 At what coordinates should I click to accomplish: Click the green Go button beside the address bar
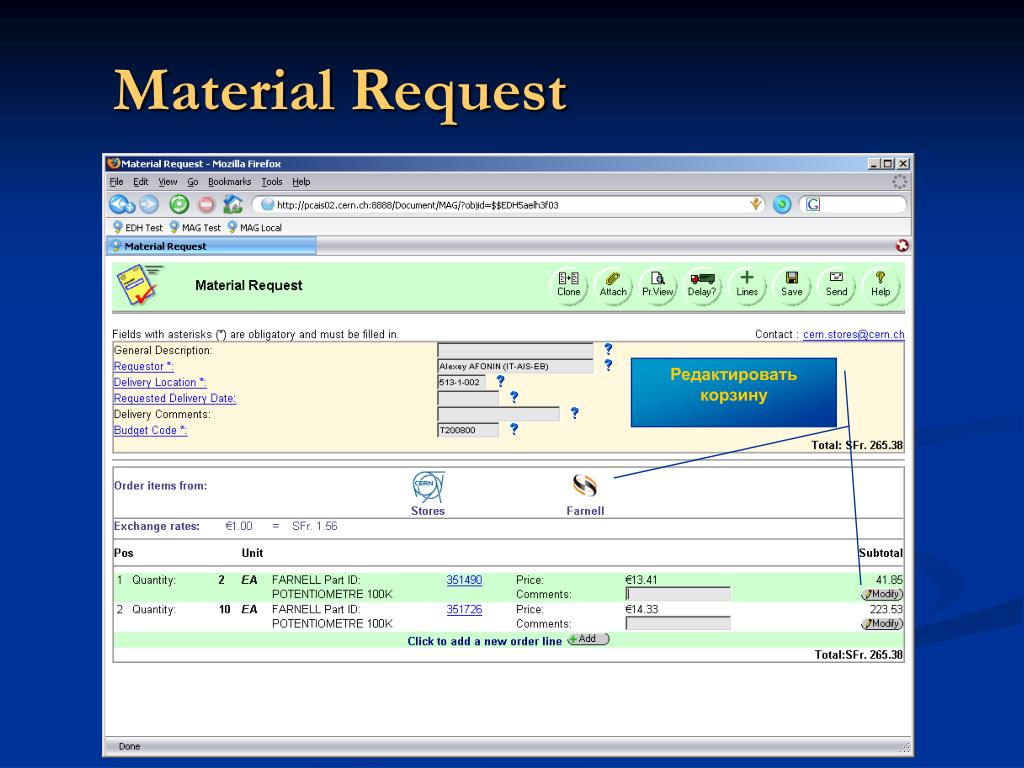tap(782, 204)
